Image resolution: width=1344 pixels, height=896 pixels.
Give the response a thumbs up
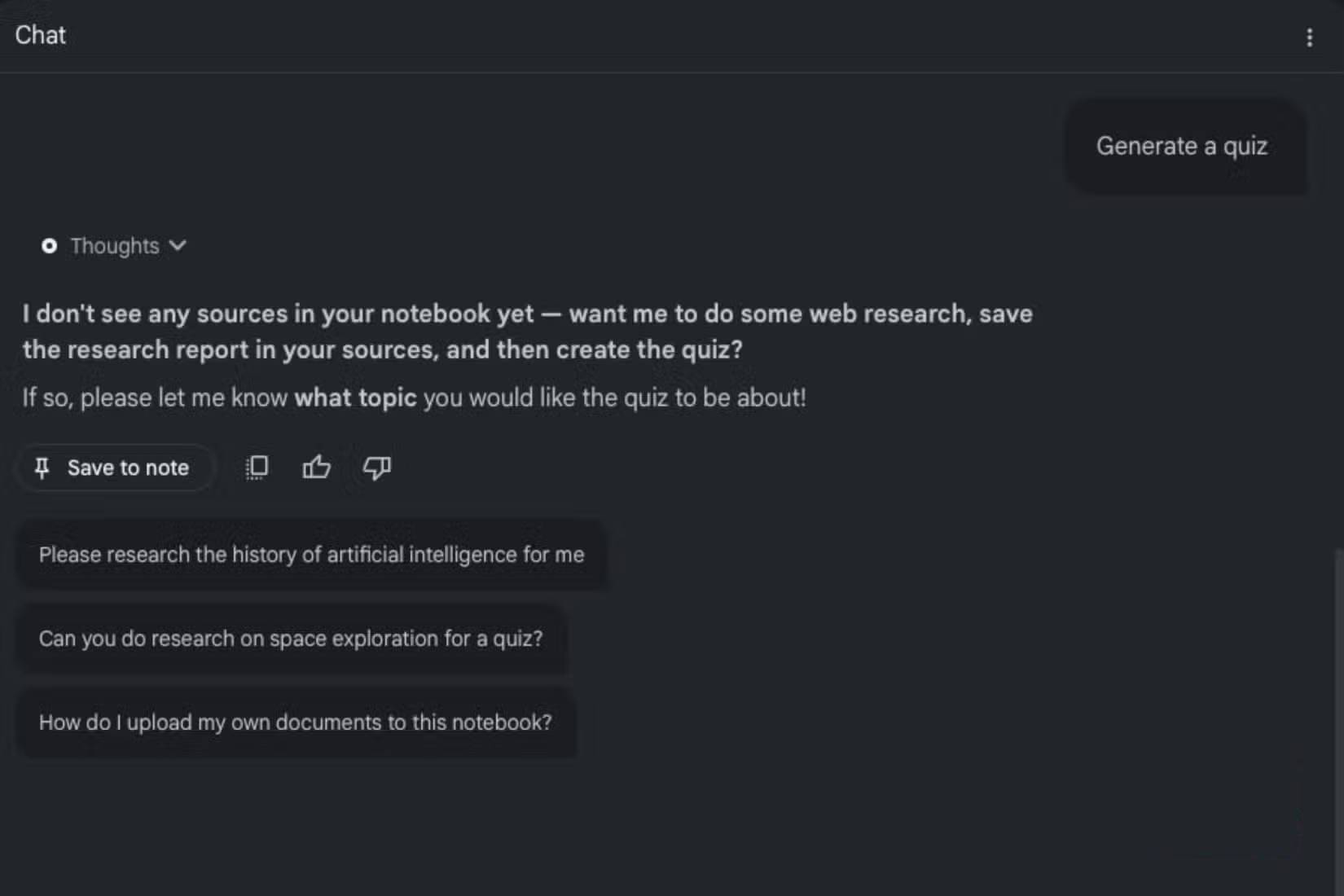[316, 468]
